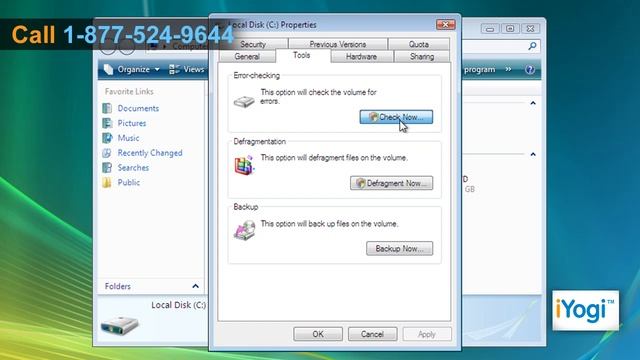The image size is (640, 360).
Task: Open the Quota tab
Action: click(x=419, y=44)
